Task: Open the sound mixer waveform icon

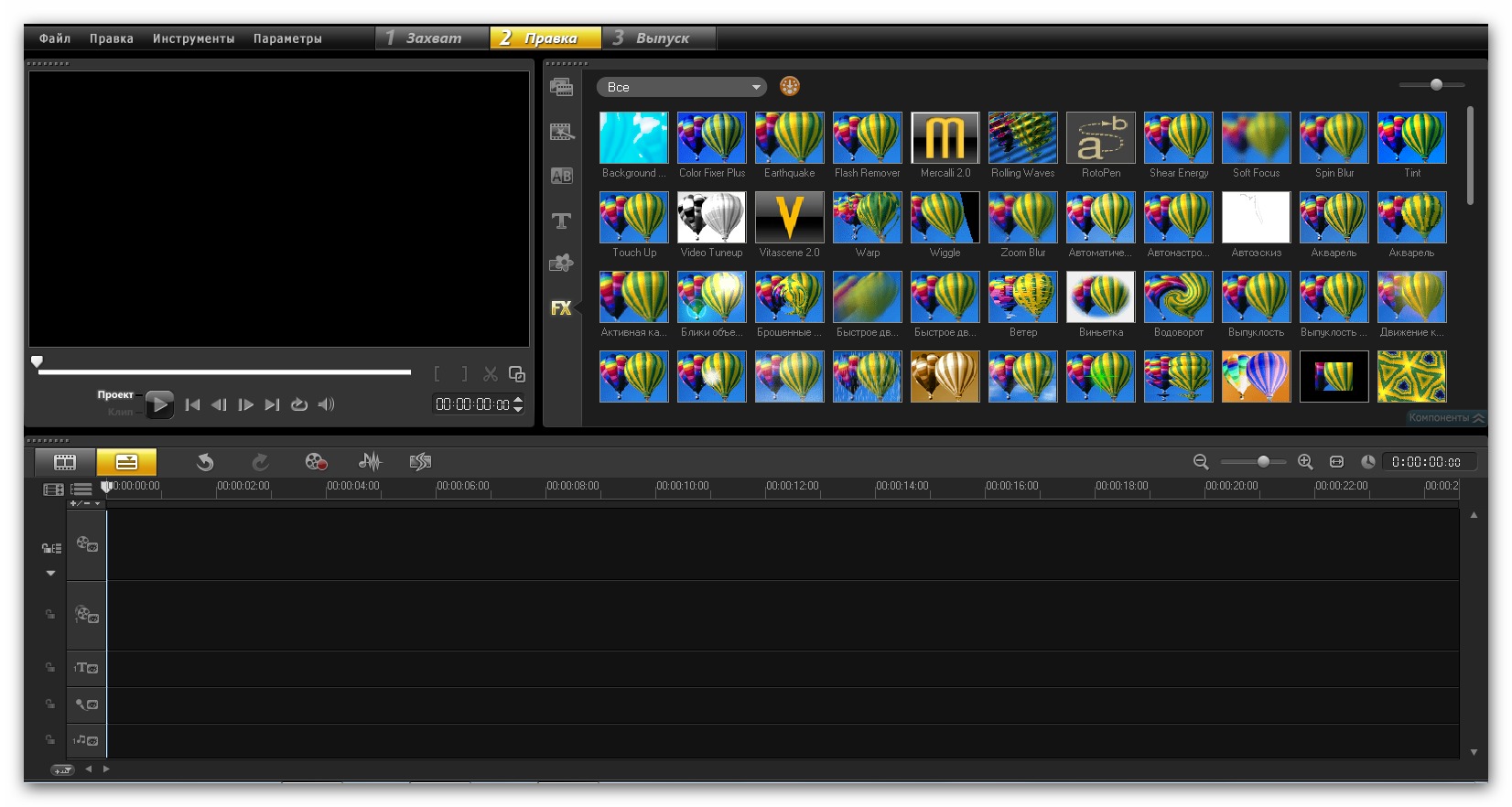Action: 369,462
